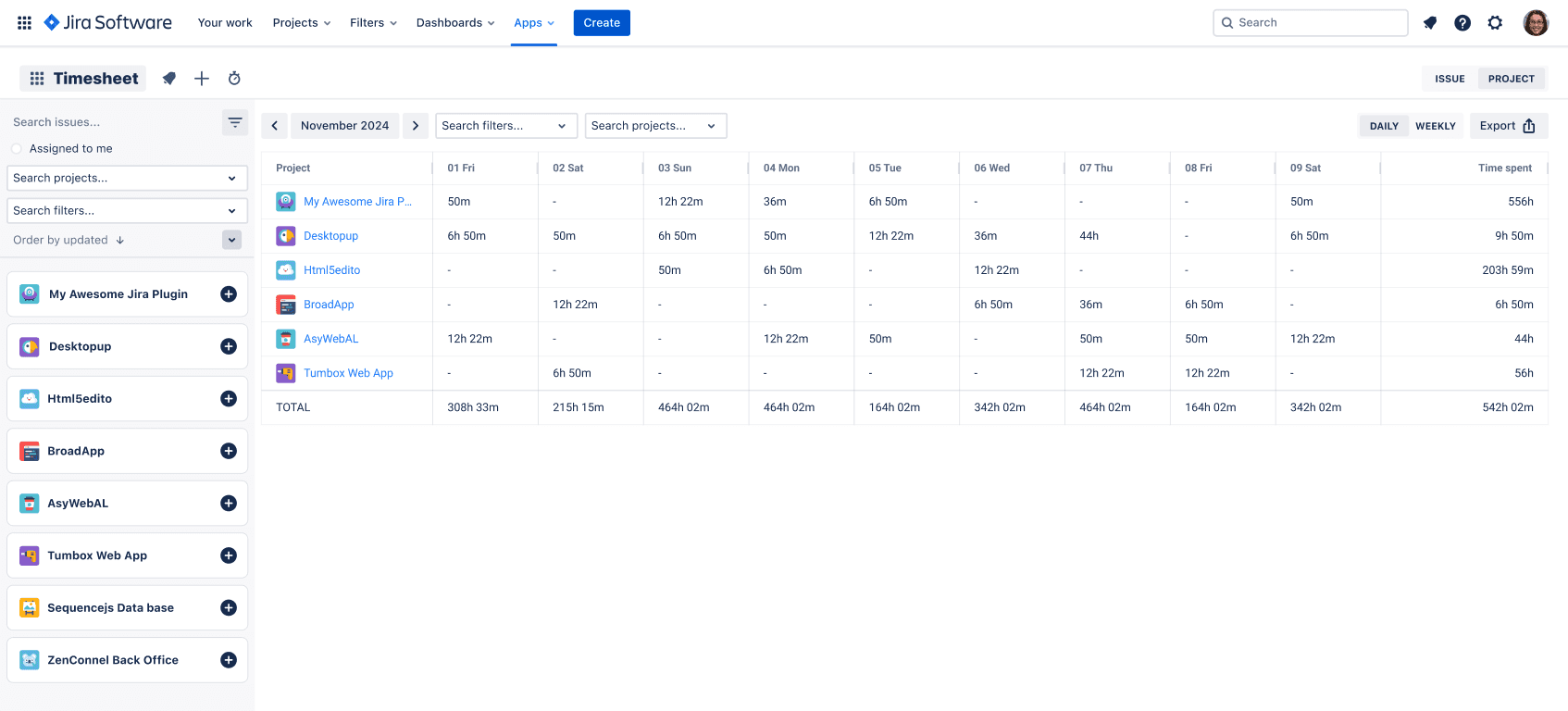Viewport: 1568px width, 711px height.
Task: Click the 05 Tue column header
Action: click(x=885, y=168)
